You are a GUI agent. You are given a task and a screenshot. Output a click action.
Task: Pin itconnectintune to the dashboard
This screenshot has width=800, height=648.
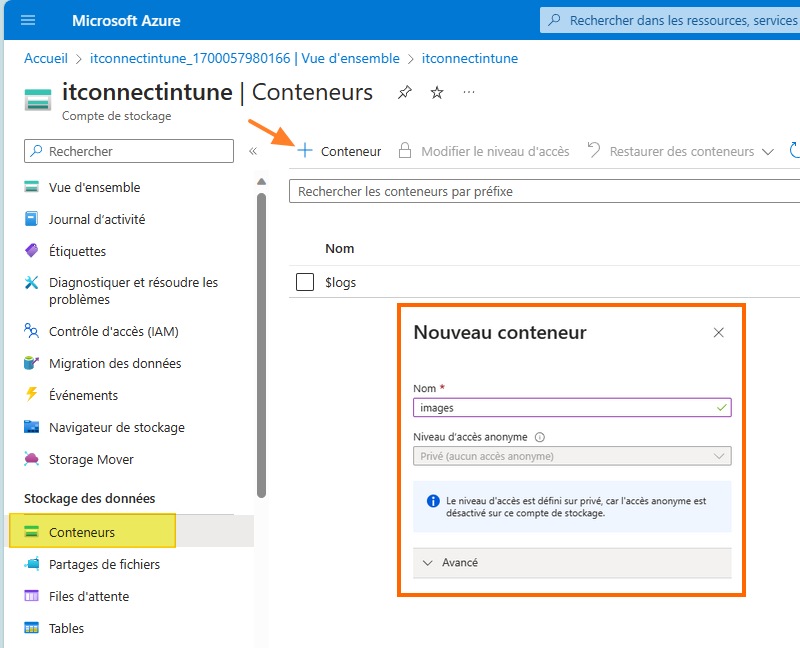coord(403,91)
